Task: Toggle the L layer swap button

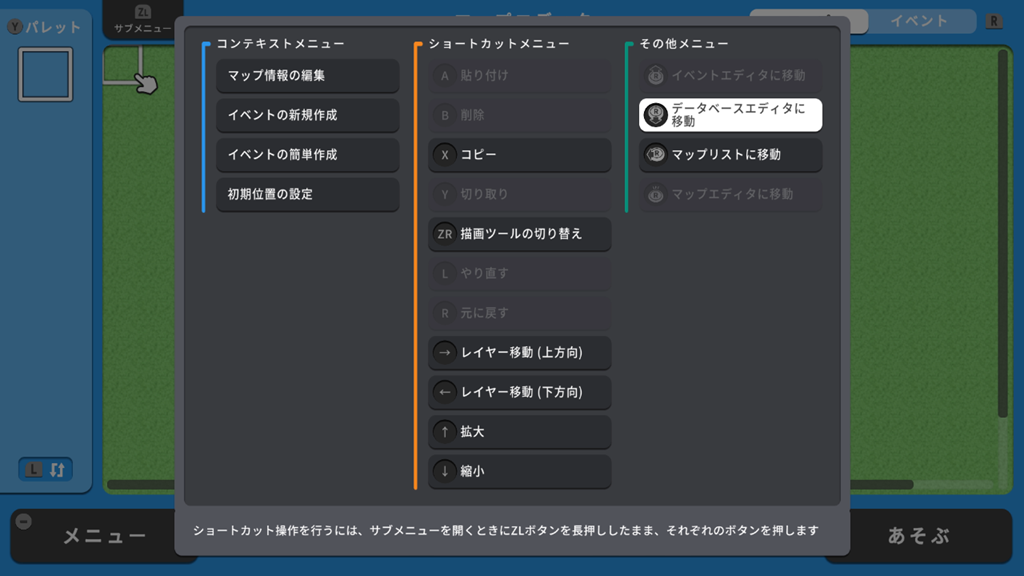Action: click(46, 469)
